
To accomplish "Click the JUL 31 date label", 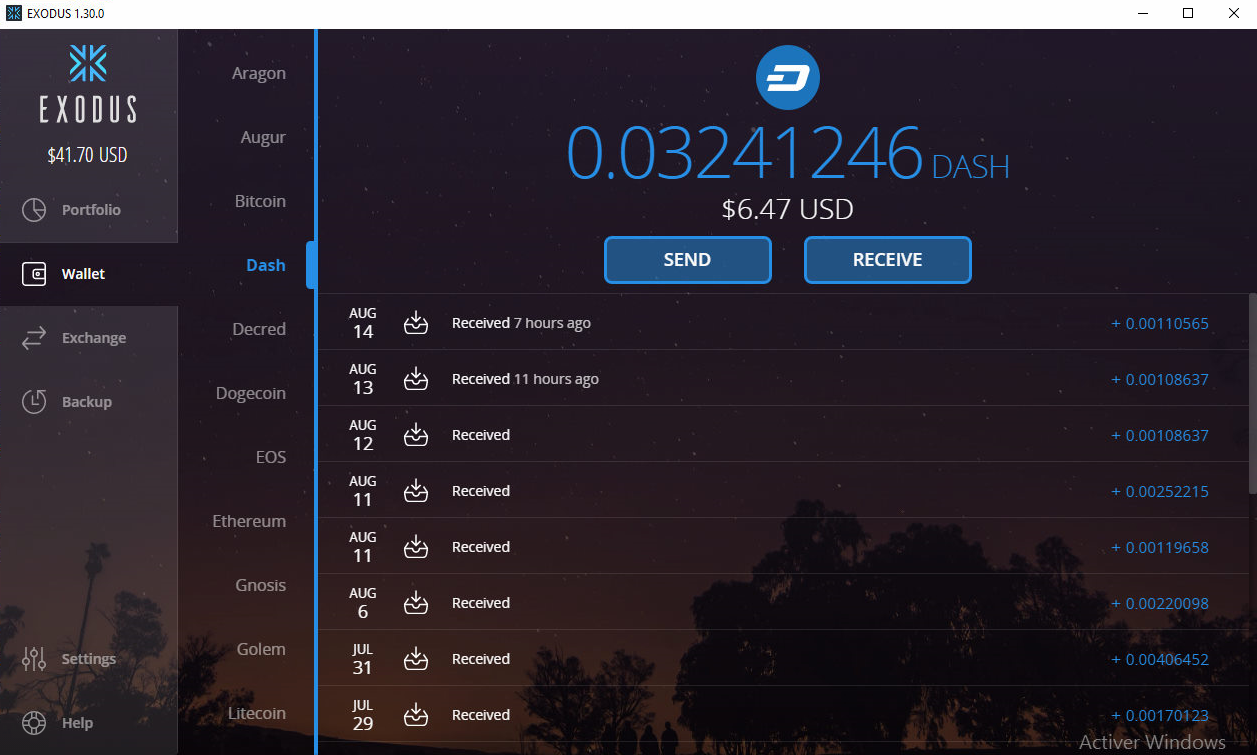I will pyautogui.click(x=363, y=659).
